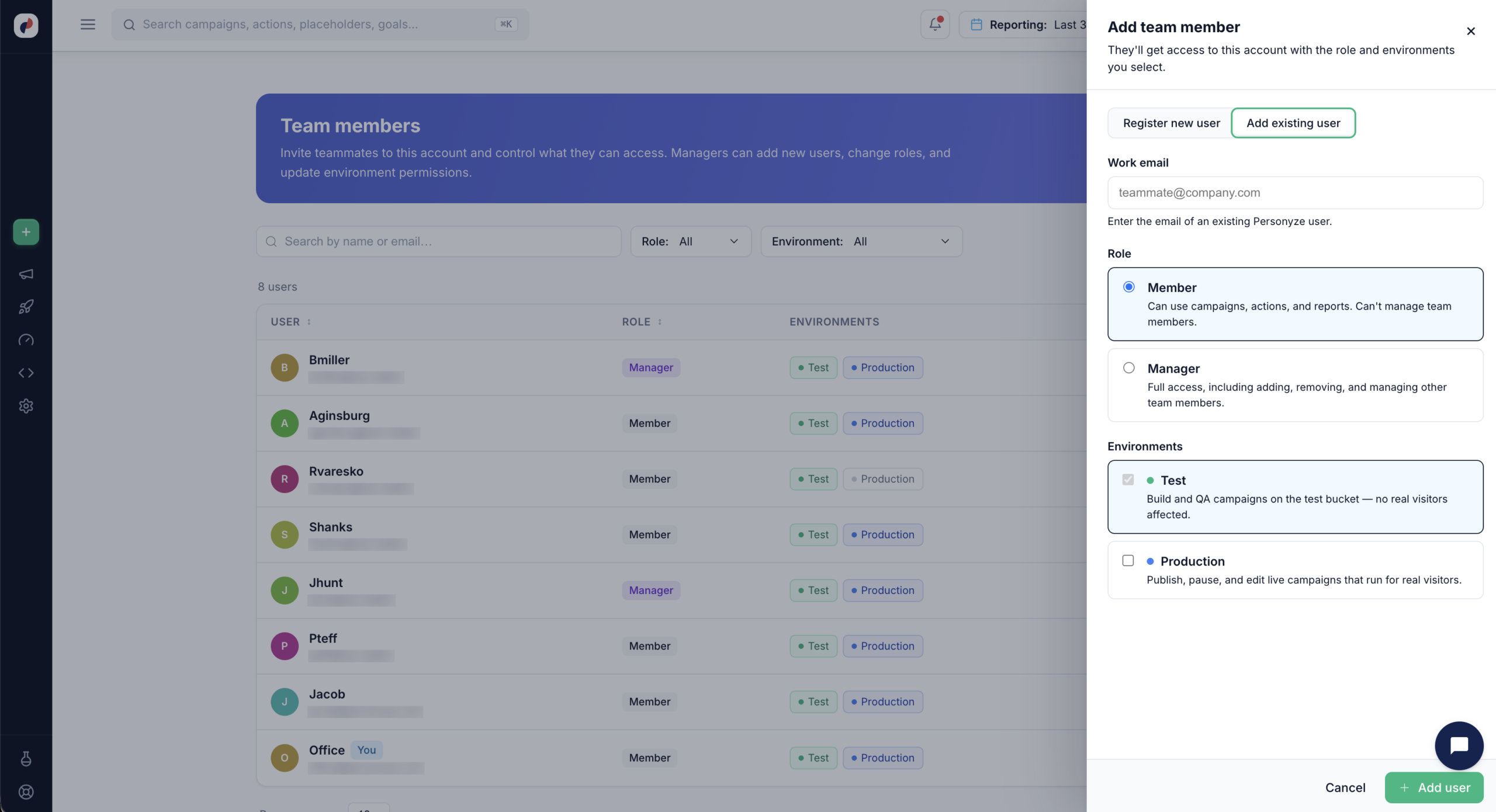The image size is (1496, 812).
Task: Click Rvaresko's greyed Production tag
Action: (883, 479)
